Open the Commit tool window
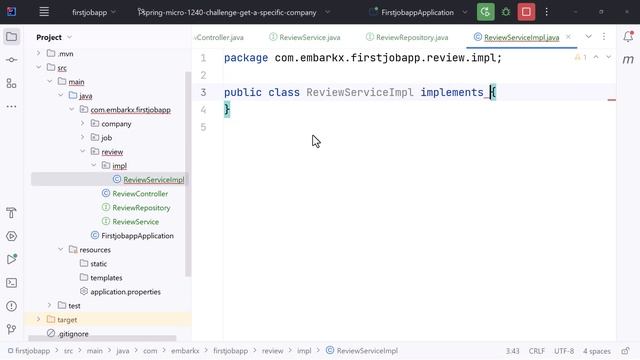Screen dimensions: 640x360 click(x=11, y=60)
